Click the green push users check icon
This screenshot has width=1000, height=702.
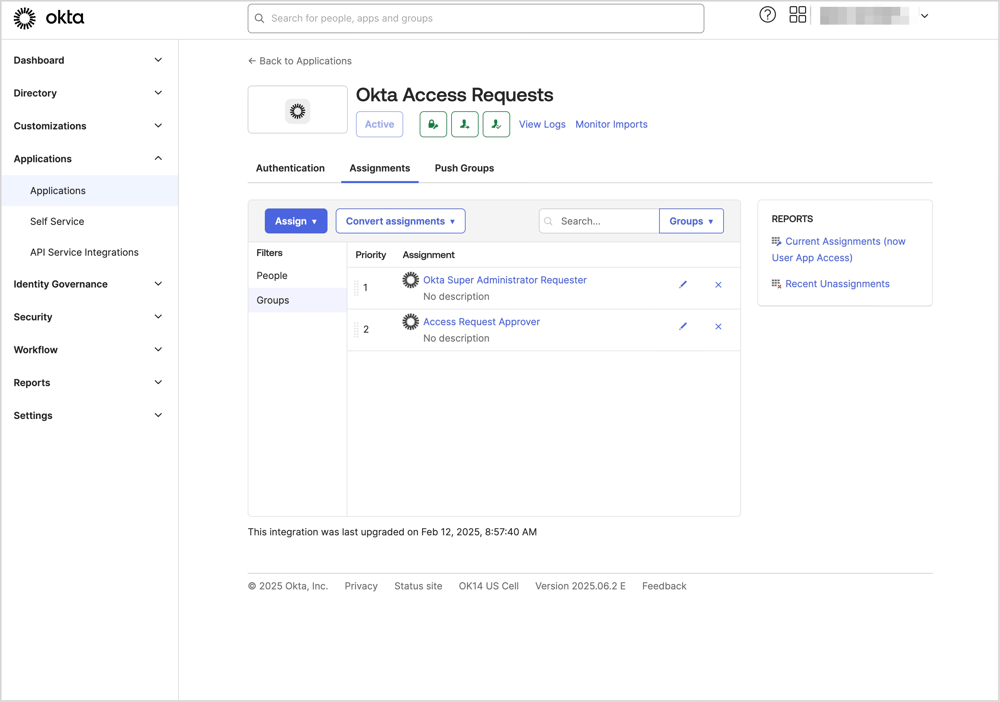[496, 124]
